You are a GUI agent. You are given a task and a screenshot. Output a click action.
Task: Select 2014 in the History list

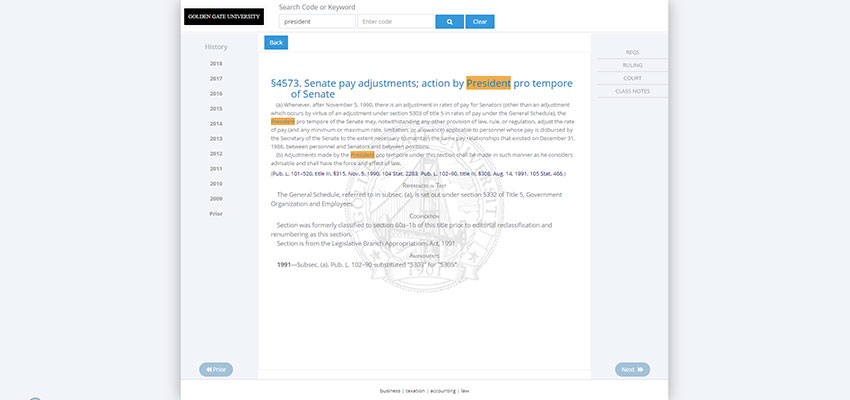(x=216, y=124)
